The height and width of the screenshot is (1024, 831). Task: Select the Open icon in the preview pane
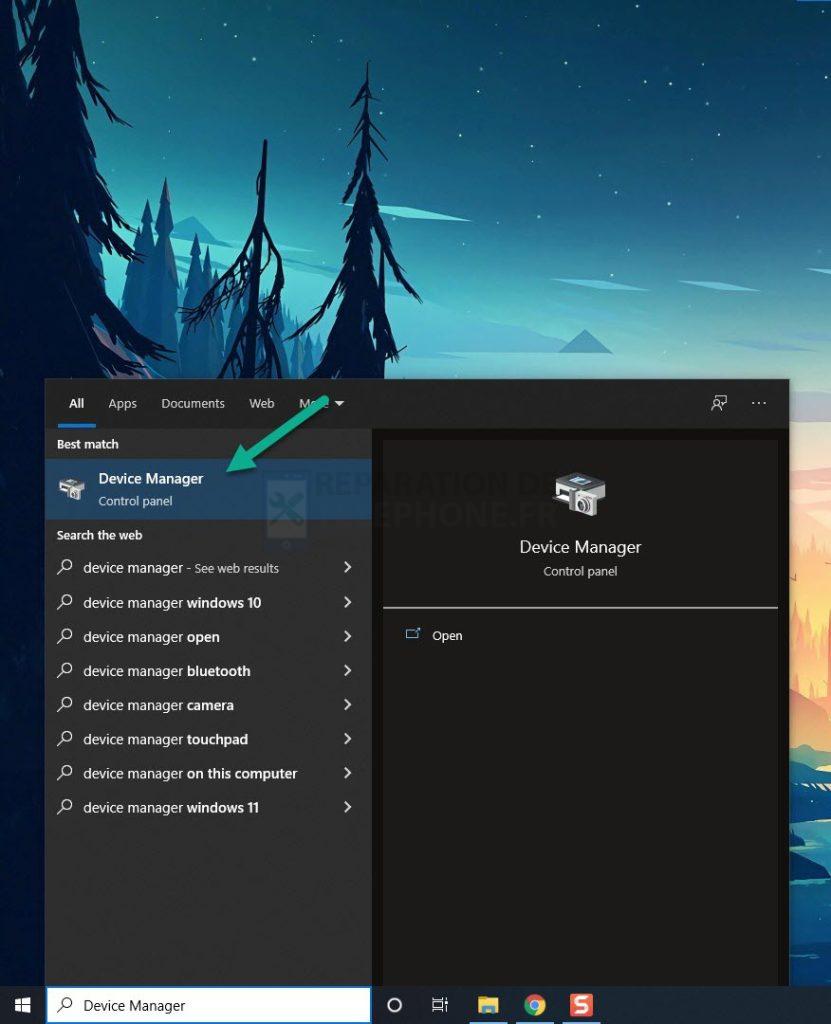[413, 635]
